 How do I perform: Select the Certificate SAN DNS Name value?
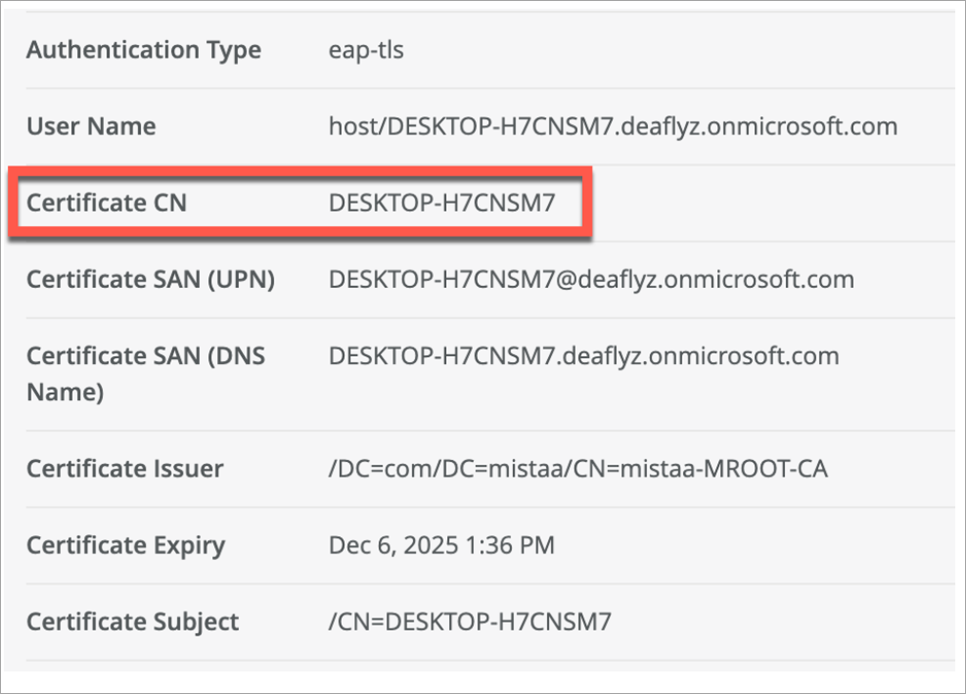[x=583, y=357]
